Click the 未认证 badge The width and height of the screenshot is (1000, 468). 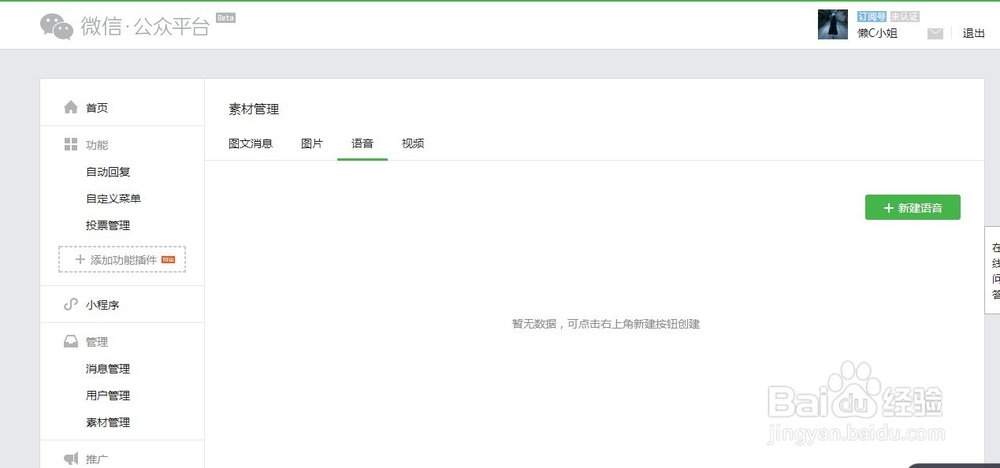[x=904, y=17]
